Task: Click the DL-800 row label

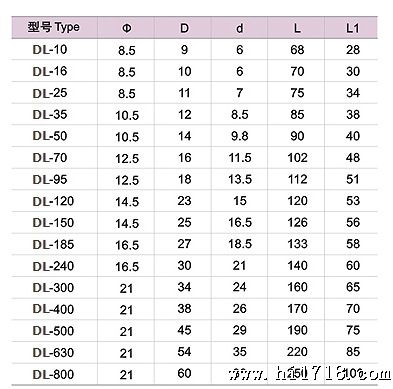Action: [53, 374]
